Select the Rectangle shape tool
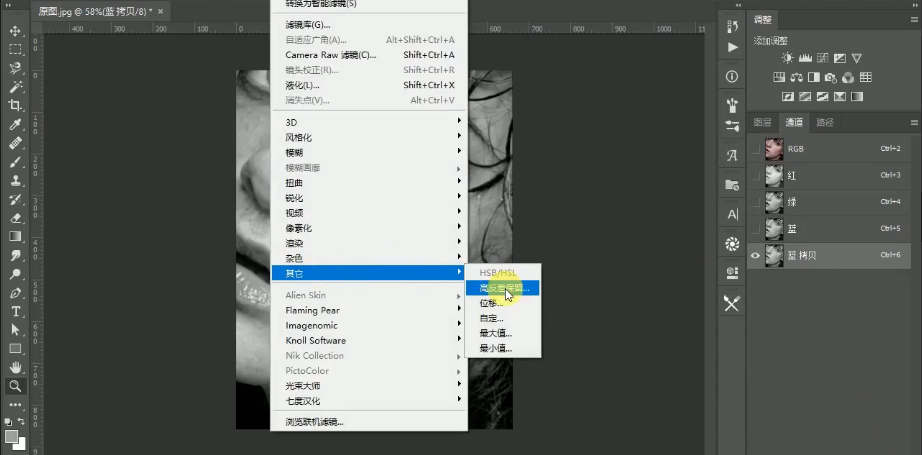This screenshot has height=455, width=922. pyautogui.click(x=15, y=349)
